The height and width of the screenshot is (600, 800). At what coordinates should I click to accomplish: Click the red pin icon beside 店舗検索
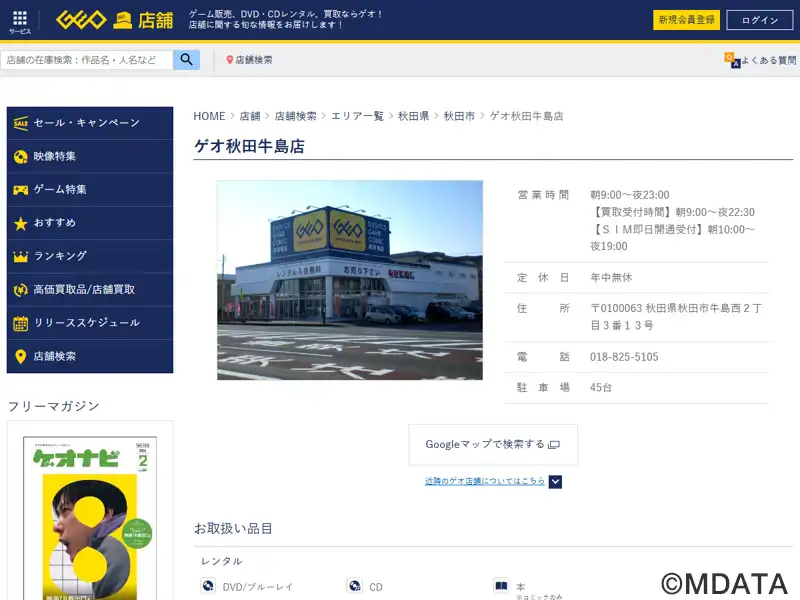click(x=230, y=60)
